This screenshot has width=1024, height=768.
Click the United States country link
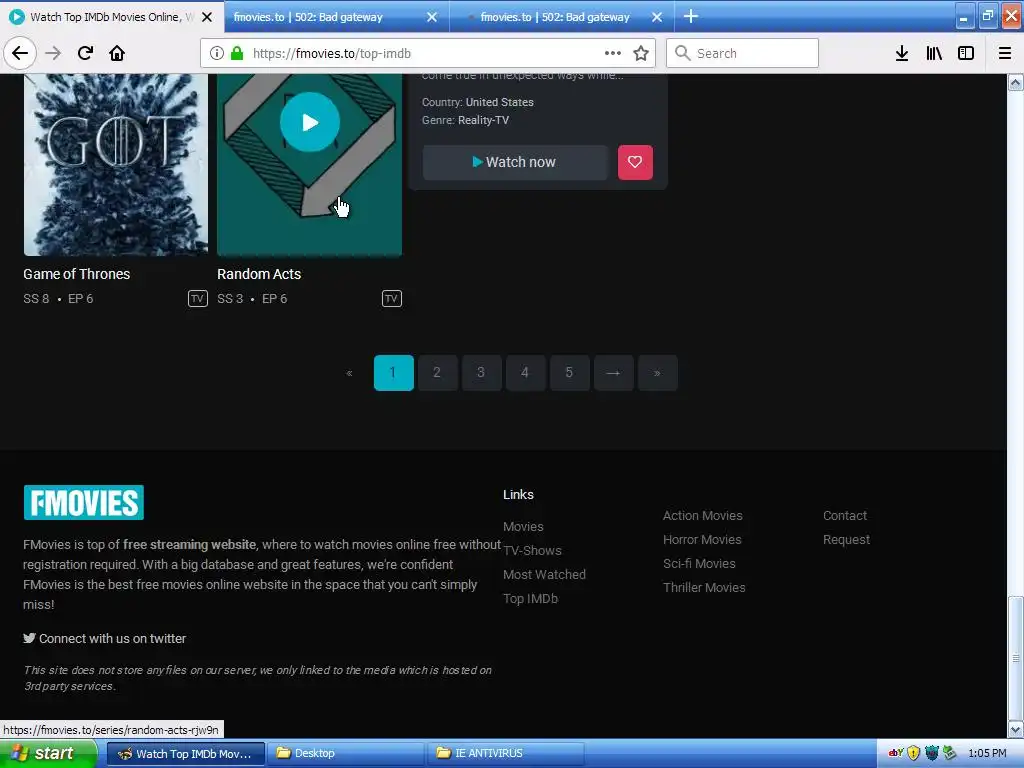(500, 103)
